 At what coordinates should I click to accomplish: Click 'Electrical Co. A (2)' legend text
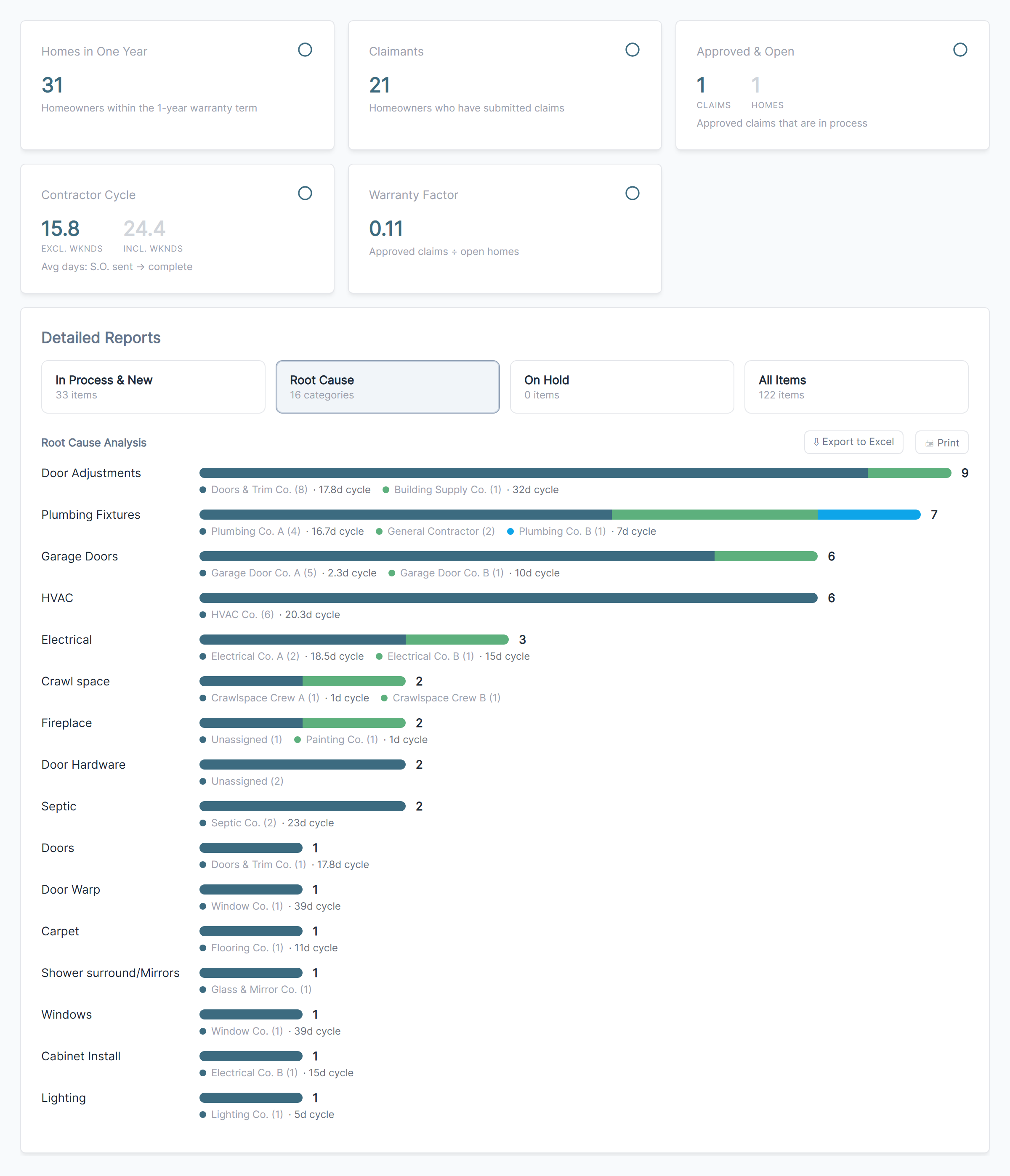pyautogui.click(x=255, y=656)
